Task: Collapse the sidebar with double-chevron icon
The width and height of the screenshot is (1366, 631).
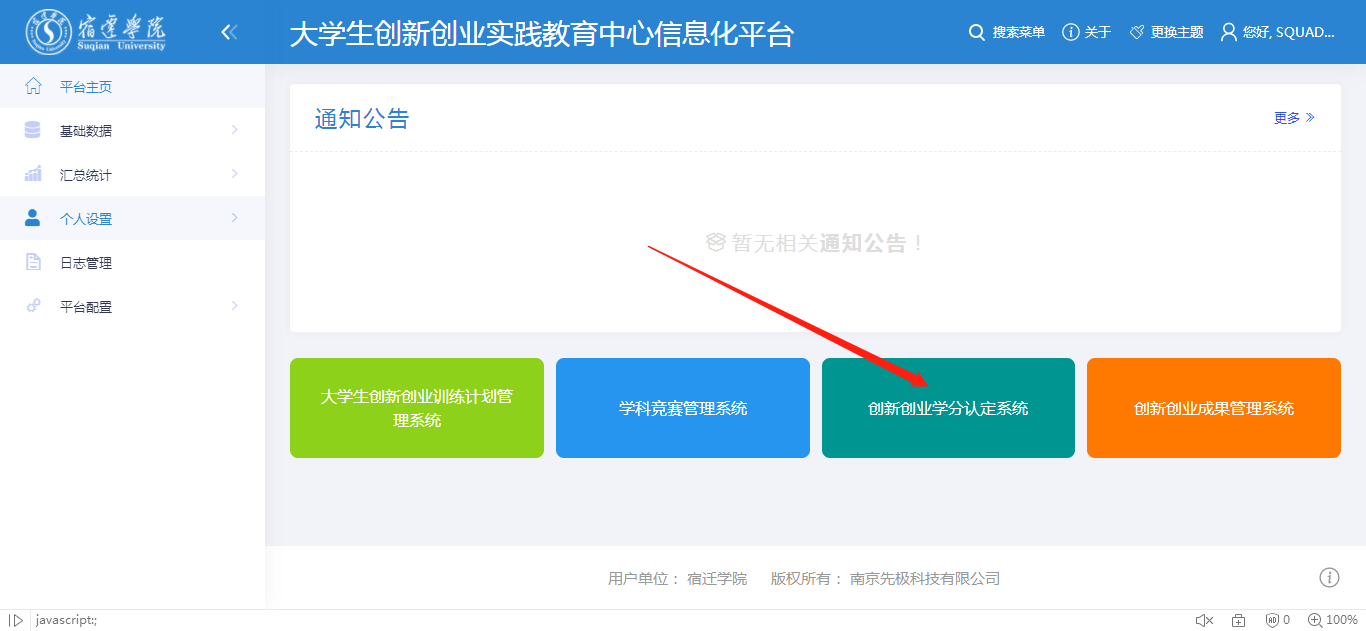Action: click(x=229, y=32)
